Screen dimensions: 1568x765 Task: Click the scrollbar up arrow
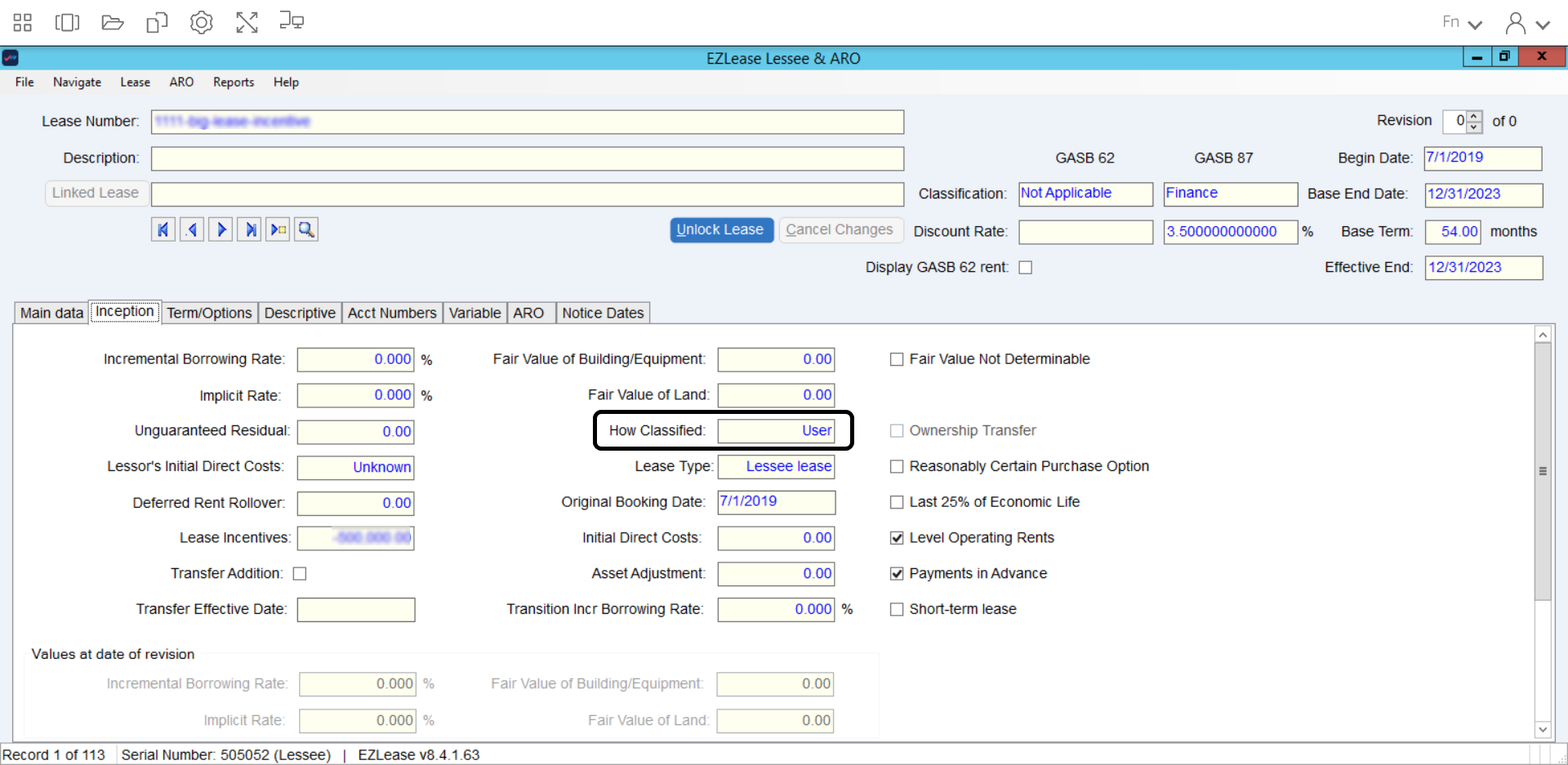pos(1543,335)
